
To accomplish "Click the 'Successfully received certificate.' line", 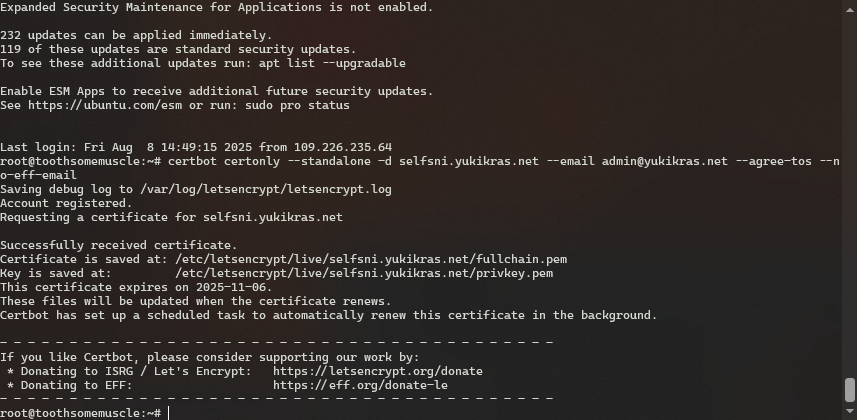I will pos(119,245).
